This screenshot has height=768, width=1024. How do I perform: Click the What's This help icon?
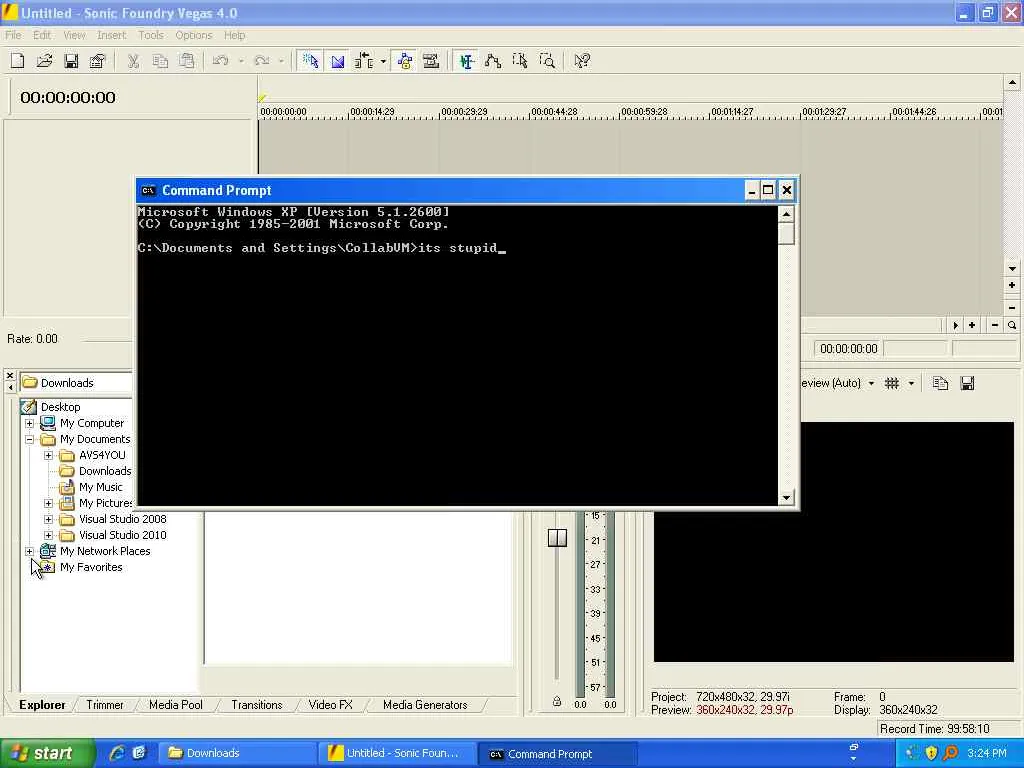pyautogui.click(x=582, y=61)
